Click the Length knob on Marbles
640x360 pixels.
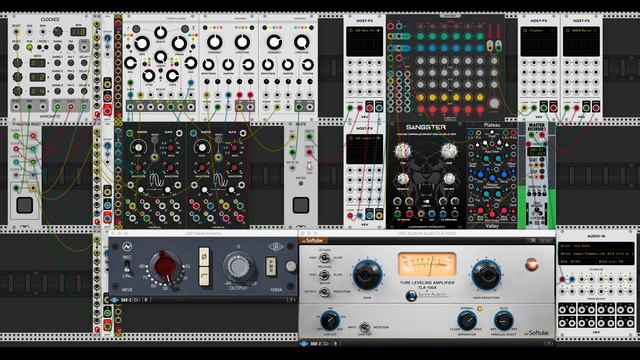pos(160,57)
